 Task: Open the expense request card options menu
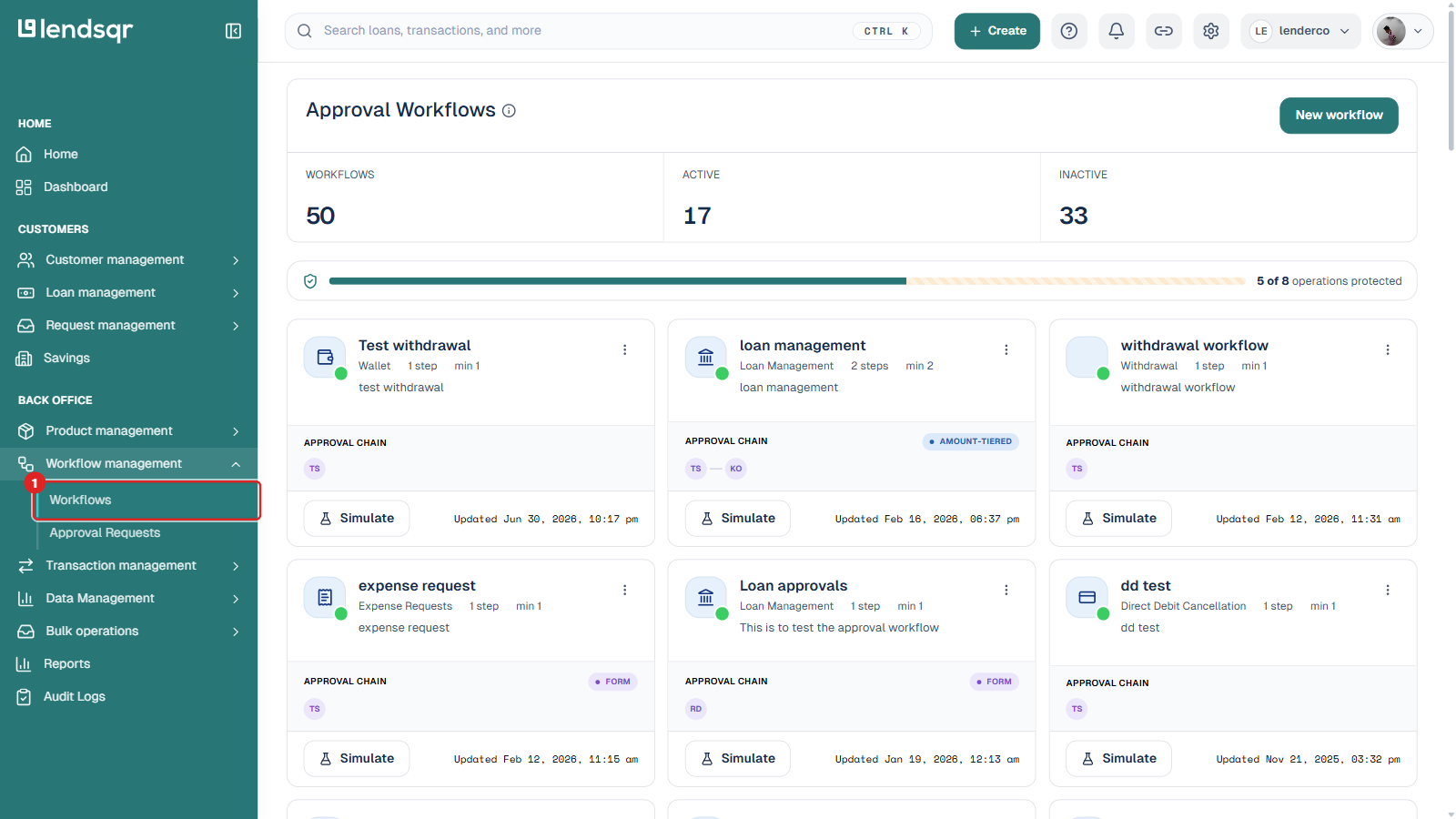tap(625, 590)
